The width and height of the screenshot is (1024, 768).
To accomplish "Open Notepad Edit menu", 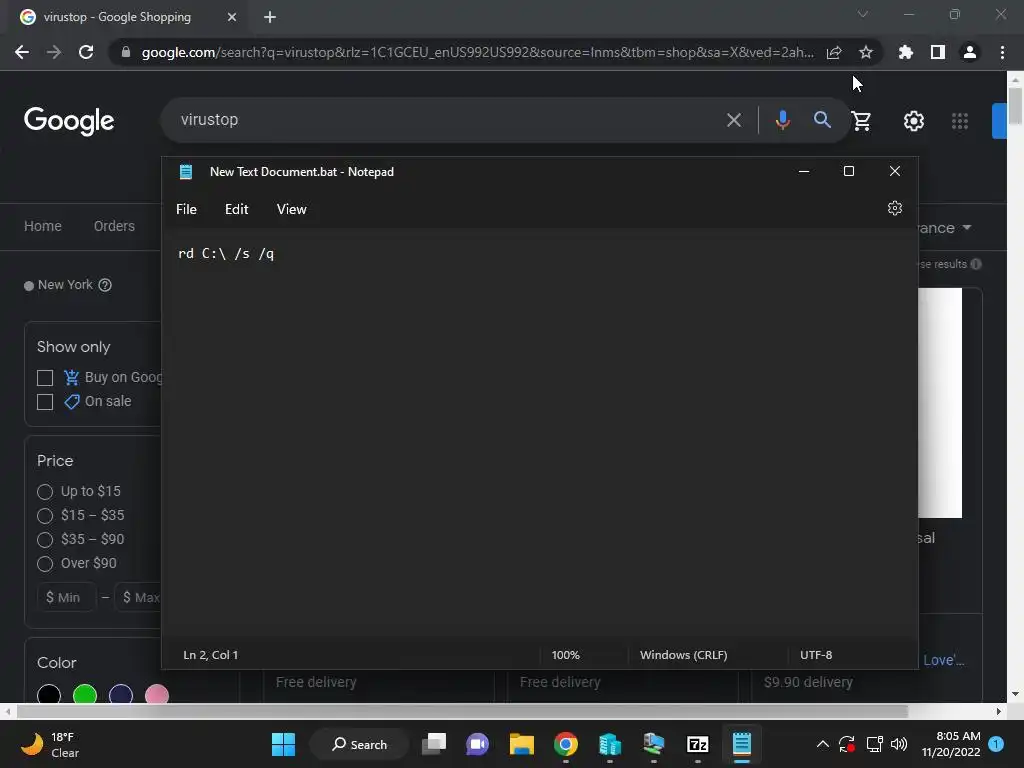I will point(236,209).
